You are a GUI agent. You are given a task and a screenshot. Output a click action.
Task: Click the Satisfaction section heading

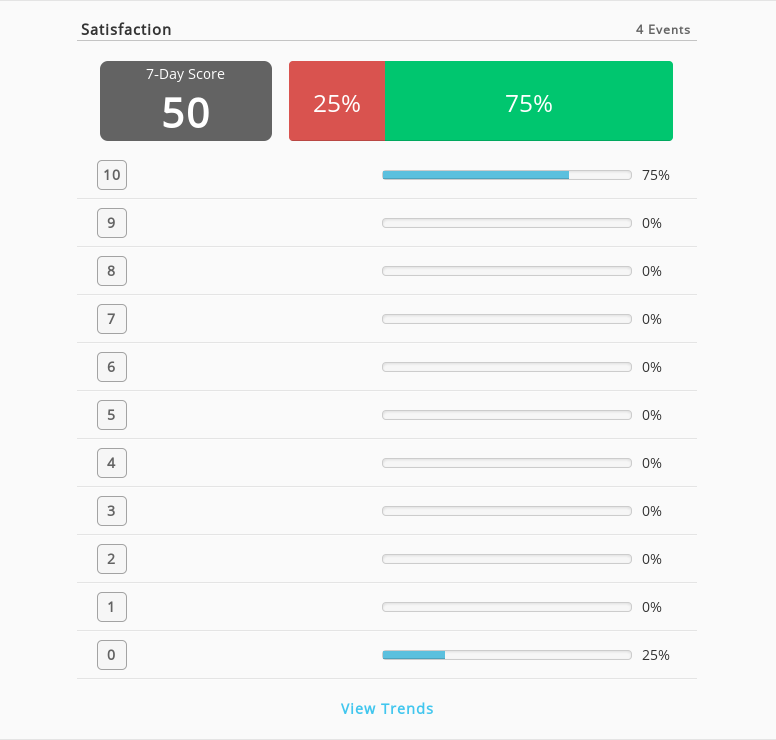(126, 30)
